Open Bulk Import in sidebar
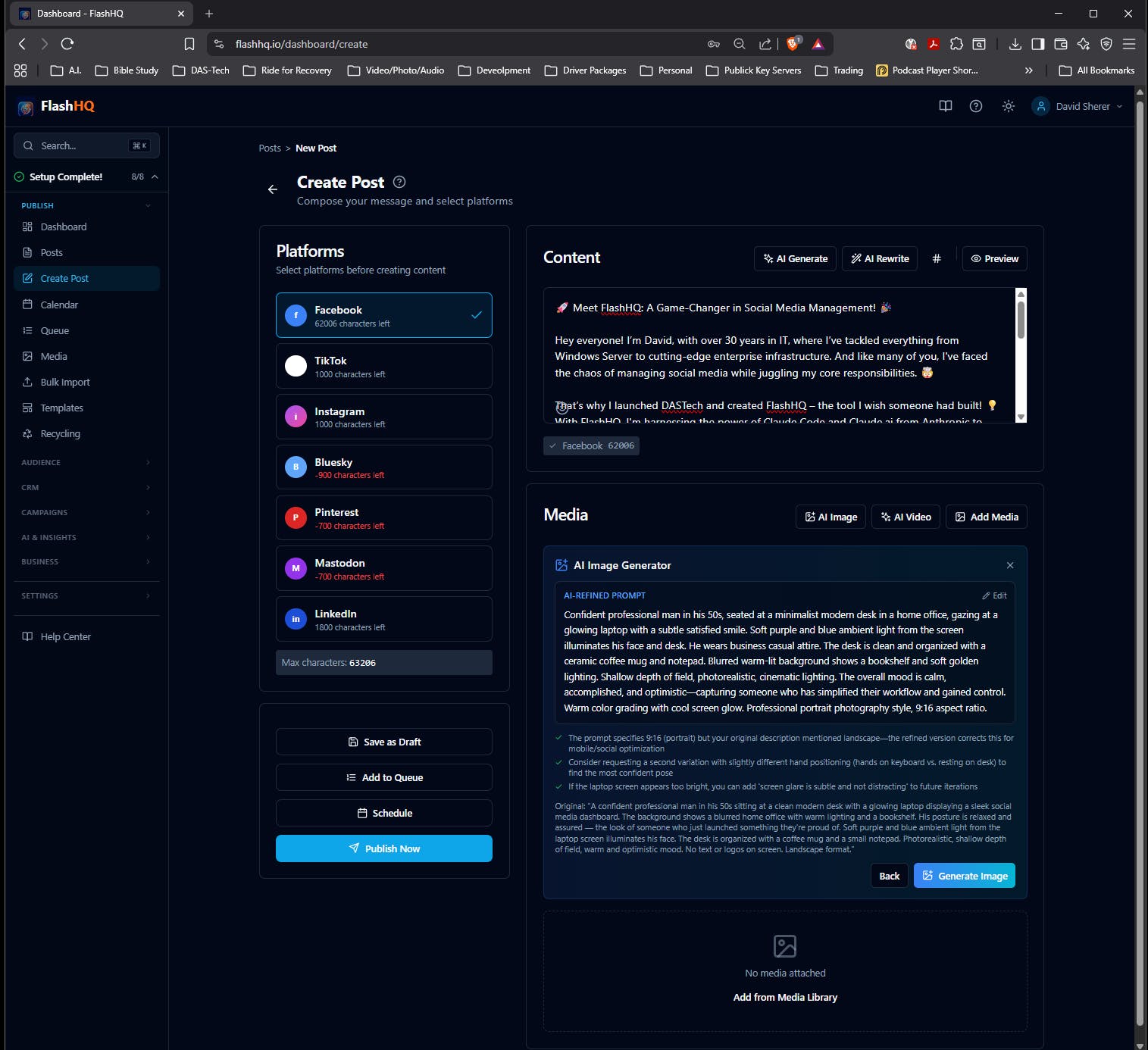 click(x=86, y=383)
